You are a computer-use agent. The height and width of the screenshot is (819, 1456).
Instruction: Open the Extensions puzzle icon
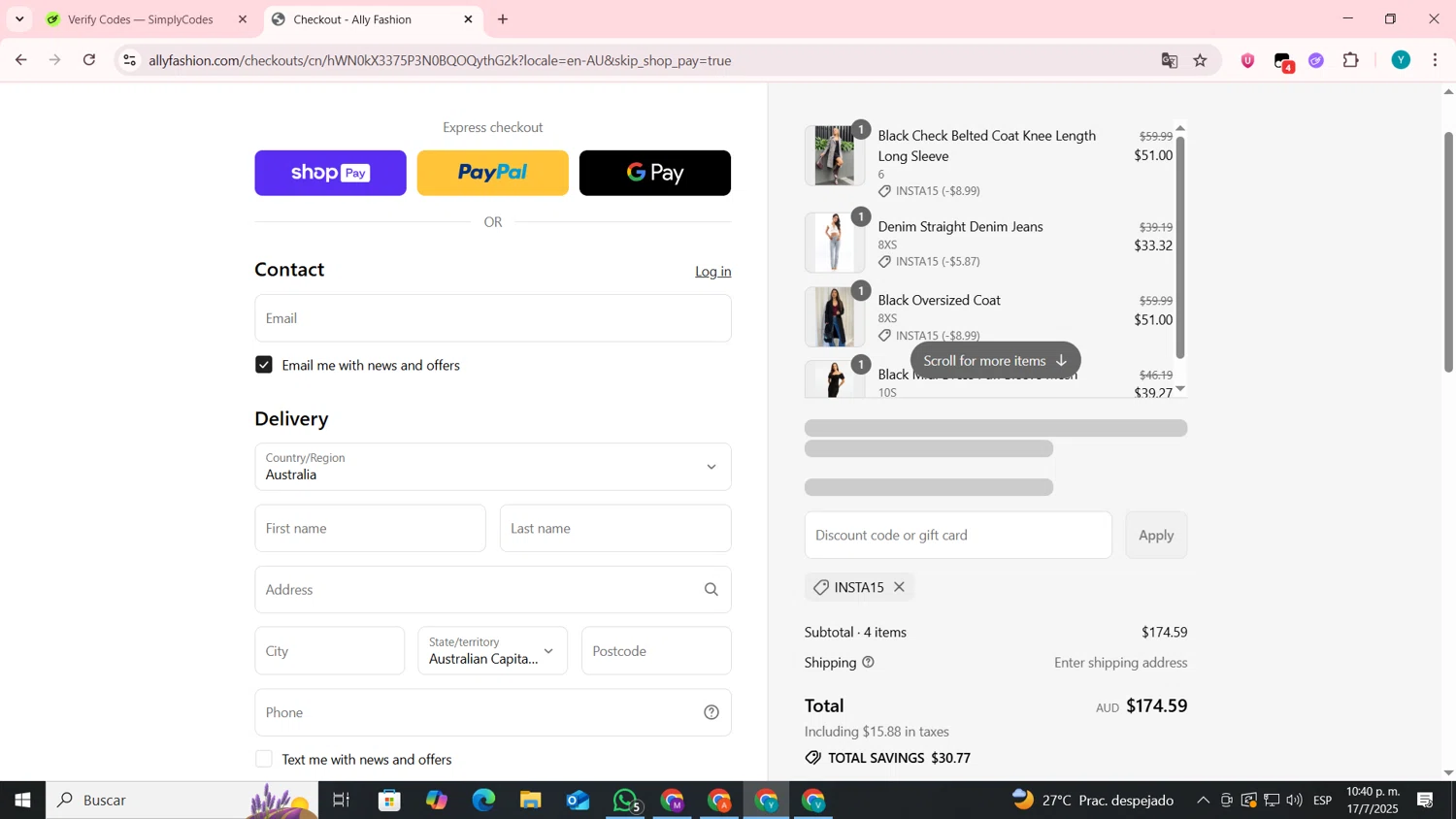coord(1351,60)
